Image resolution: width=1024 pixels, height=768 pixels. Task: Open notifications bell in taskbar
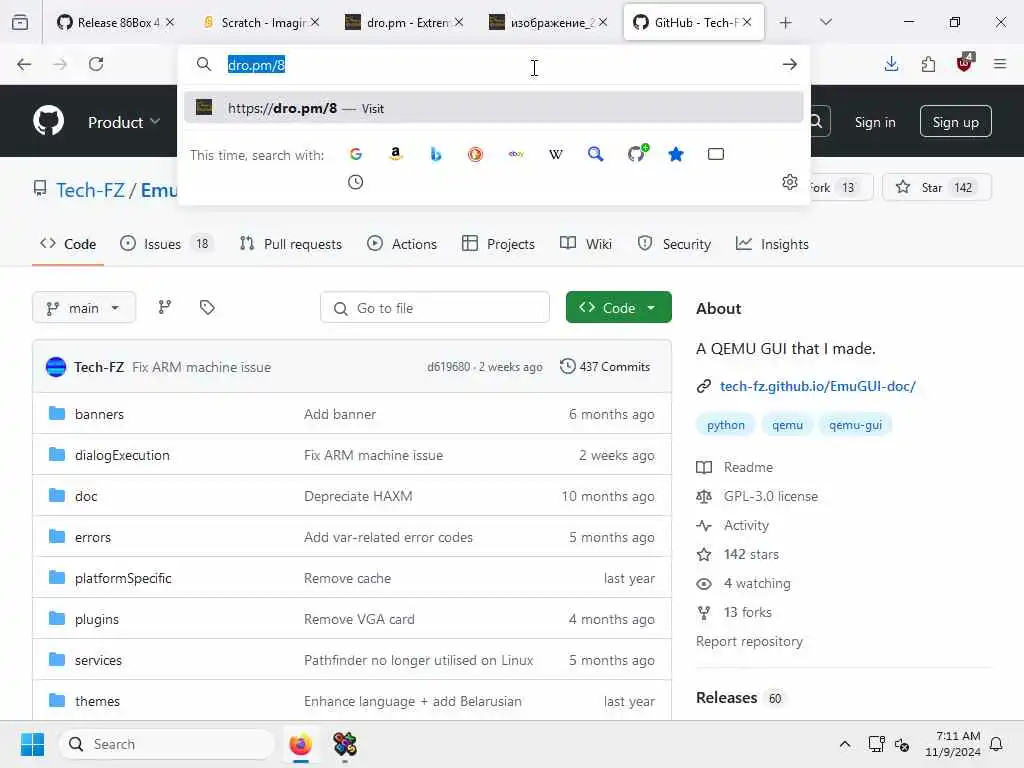pyautogui.click(x=997, y=744)
